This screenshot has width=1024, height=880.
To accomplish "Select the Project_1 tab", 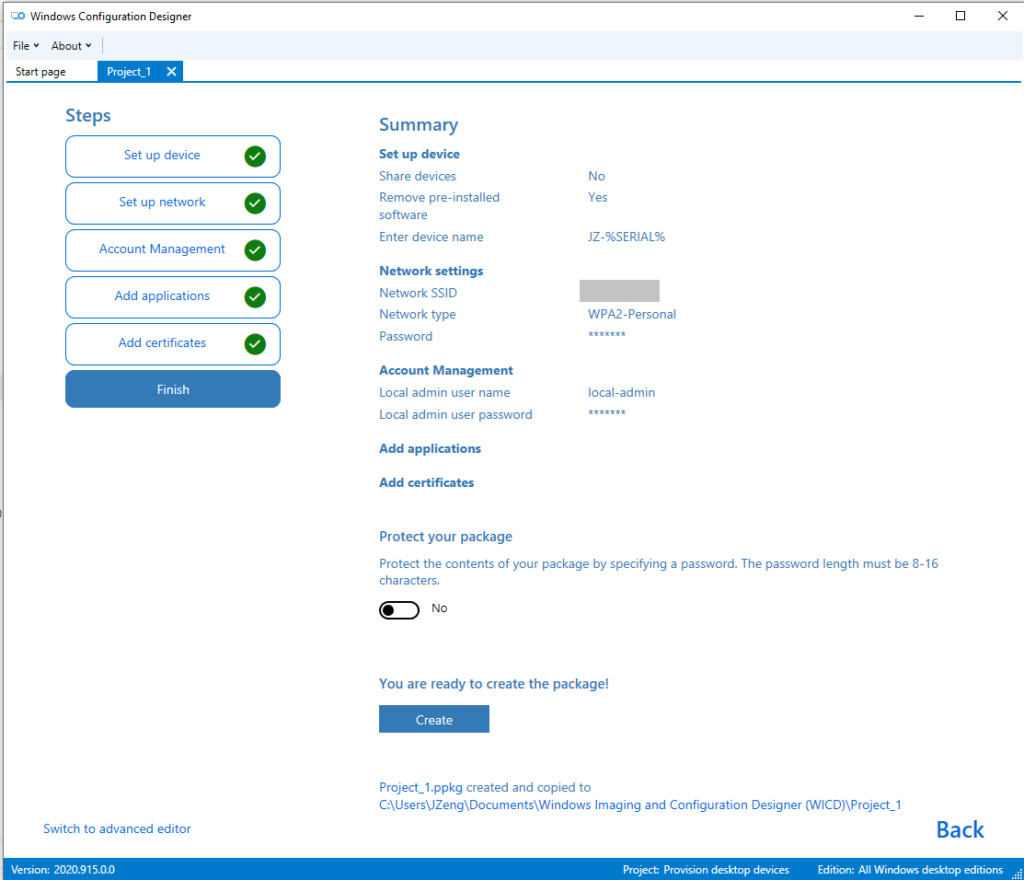I will point(128,71).
